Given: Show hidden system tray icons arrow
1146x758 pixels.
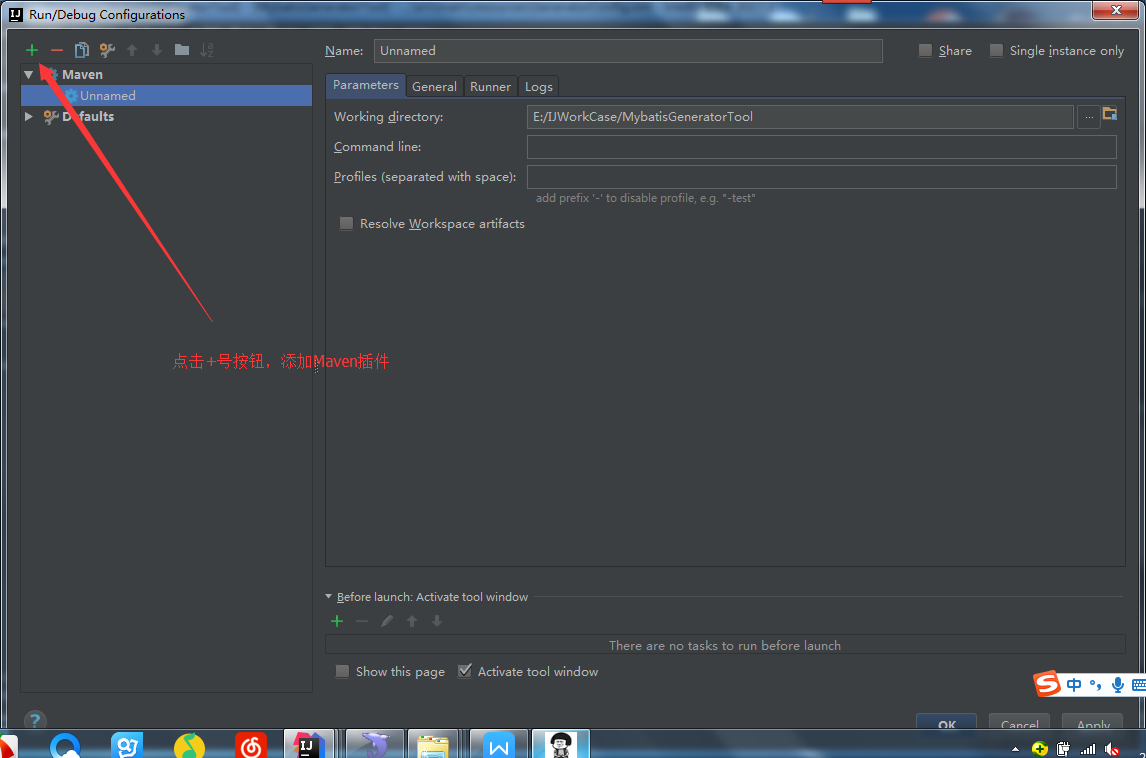Looking at the screenshot, I should click(x=1015, y=749).
